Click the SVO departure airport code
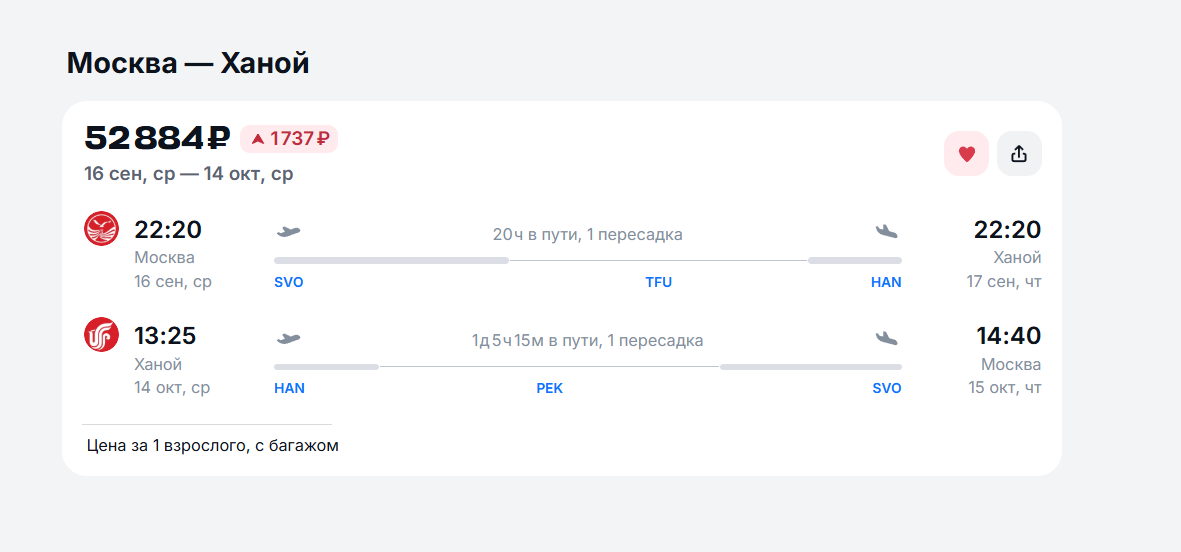 289,282
